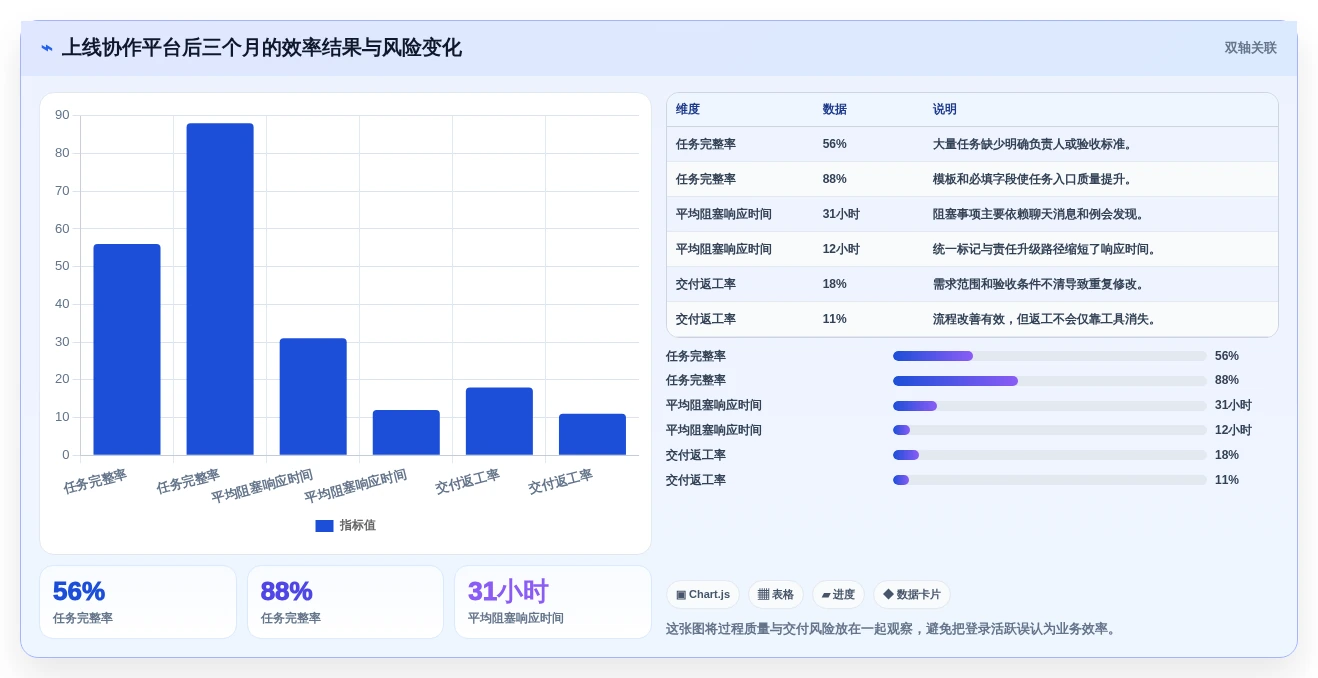Click the progress bar valued 88%

(x=1050, y=381)
